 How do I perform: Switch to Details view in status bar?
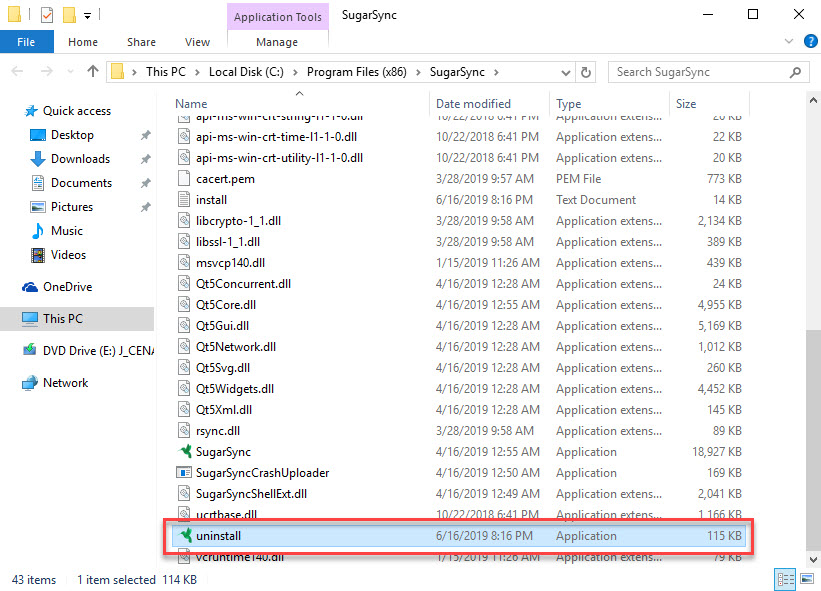click(x=785, y=579)
